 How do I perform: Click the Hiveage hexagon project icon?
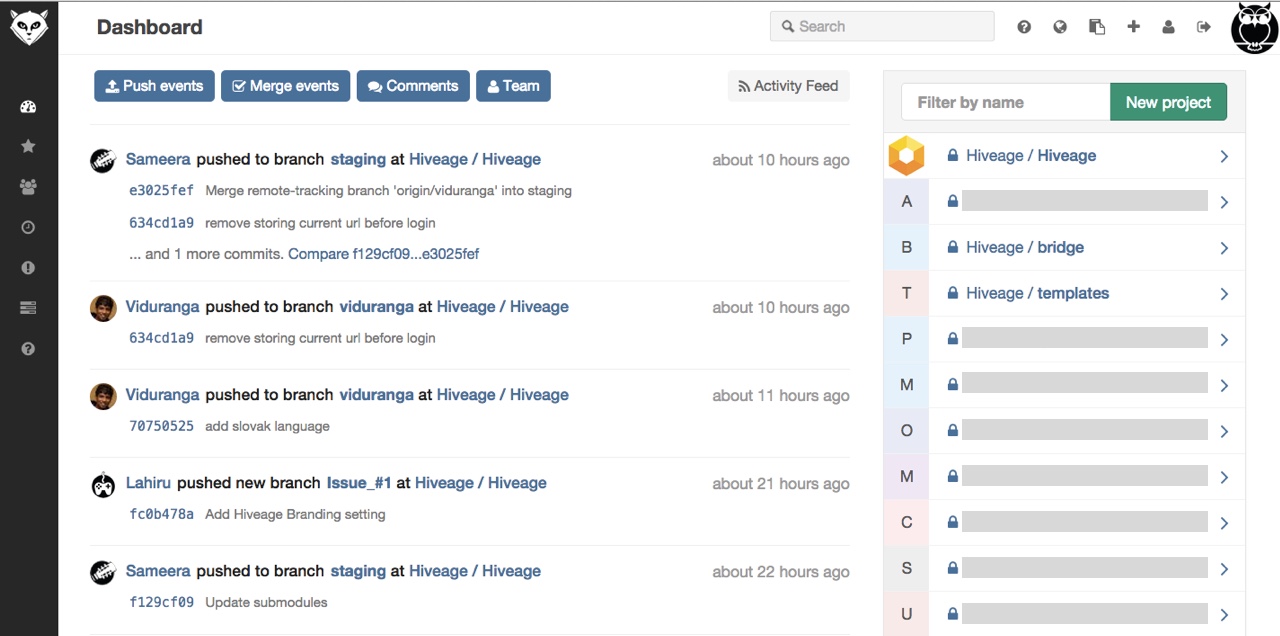tap(906, 156)
